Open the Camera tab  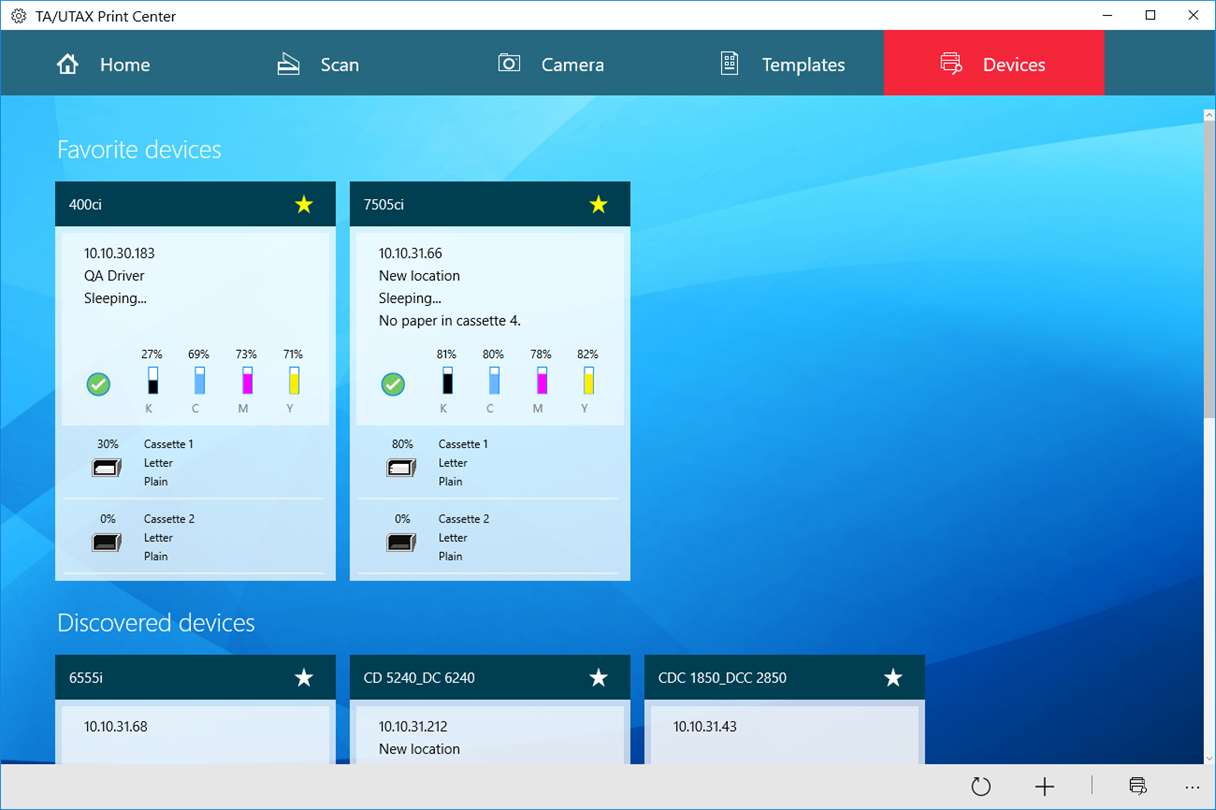pyautogui.click(x=552, y=64)
